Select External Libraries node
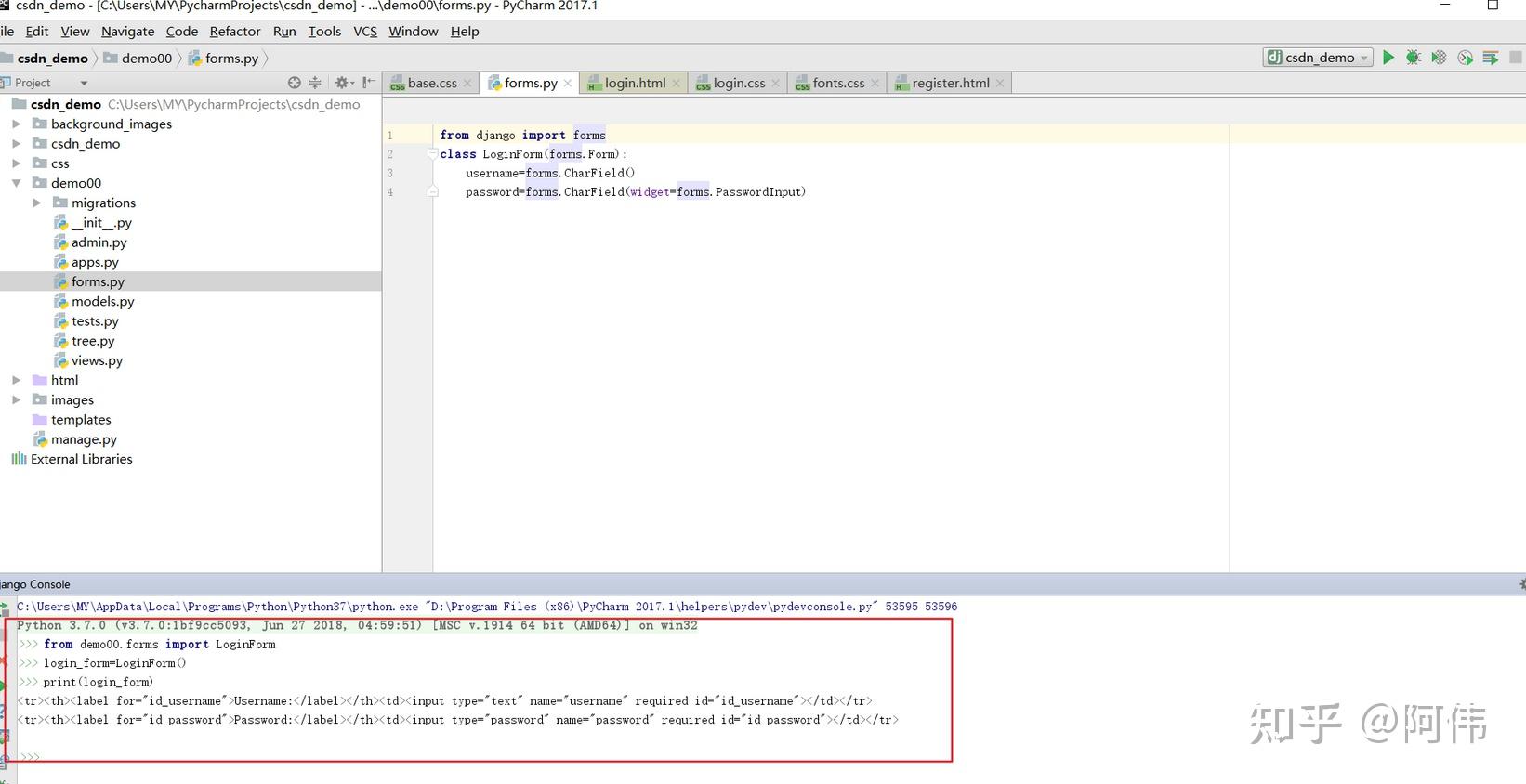1526x784 pixels. pos(72,459)
